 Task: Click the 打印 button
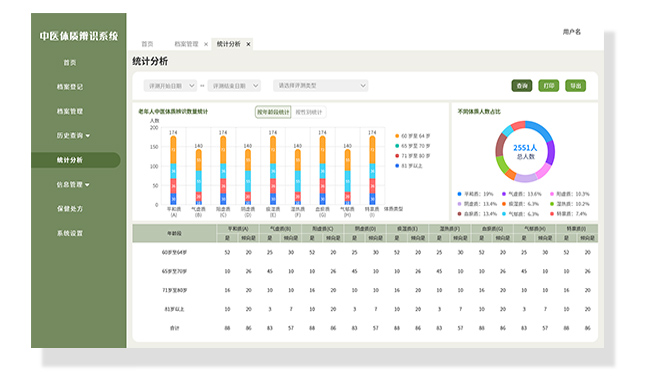(549, 86)
